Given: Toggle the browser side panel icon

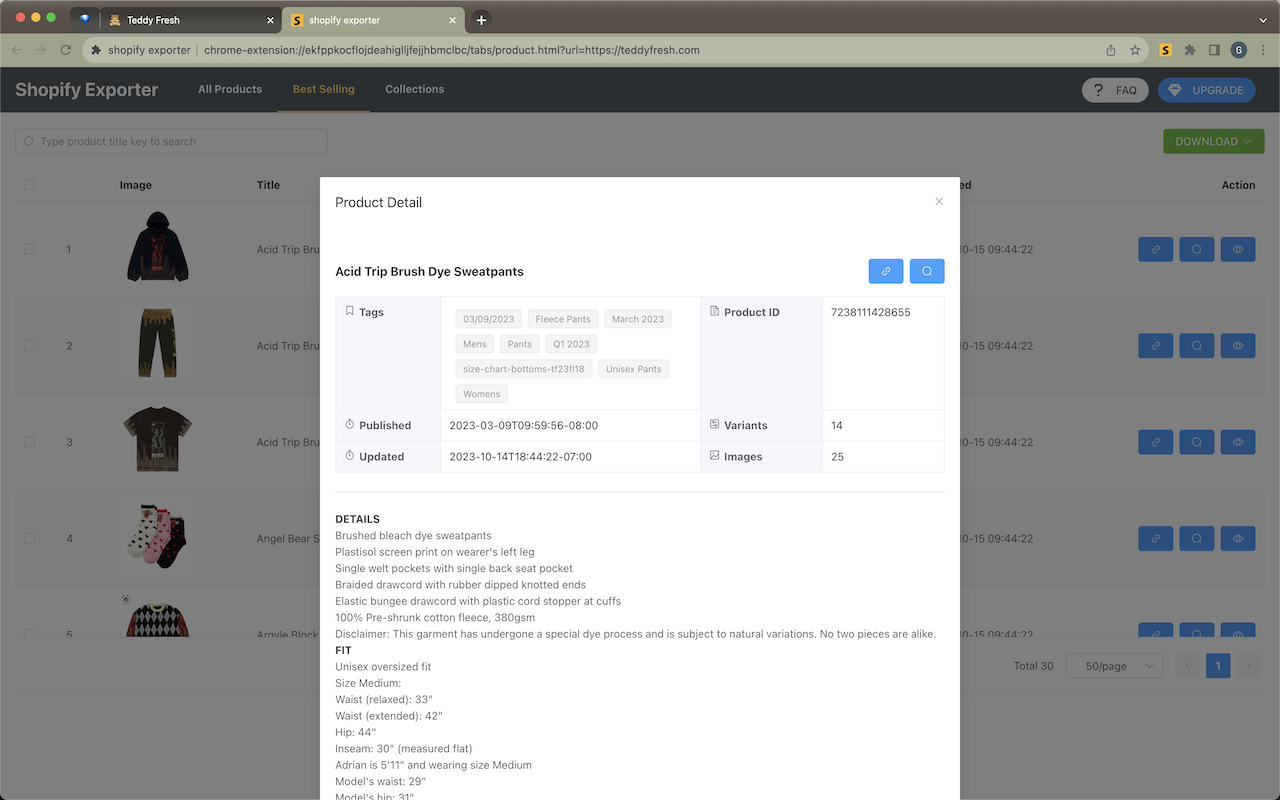Looking at the screenshot, I should click(x=1214, y=50).
